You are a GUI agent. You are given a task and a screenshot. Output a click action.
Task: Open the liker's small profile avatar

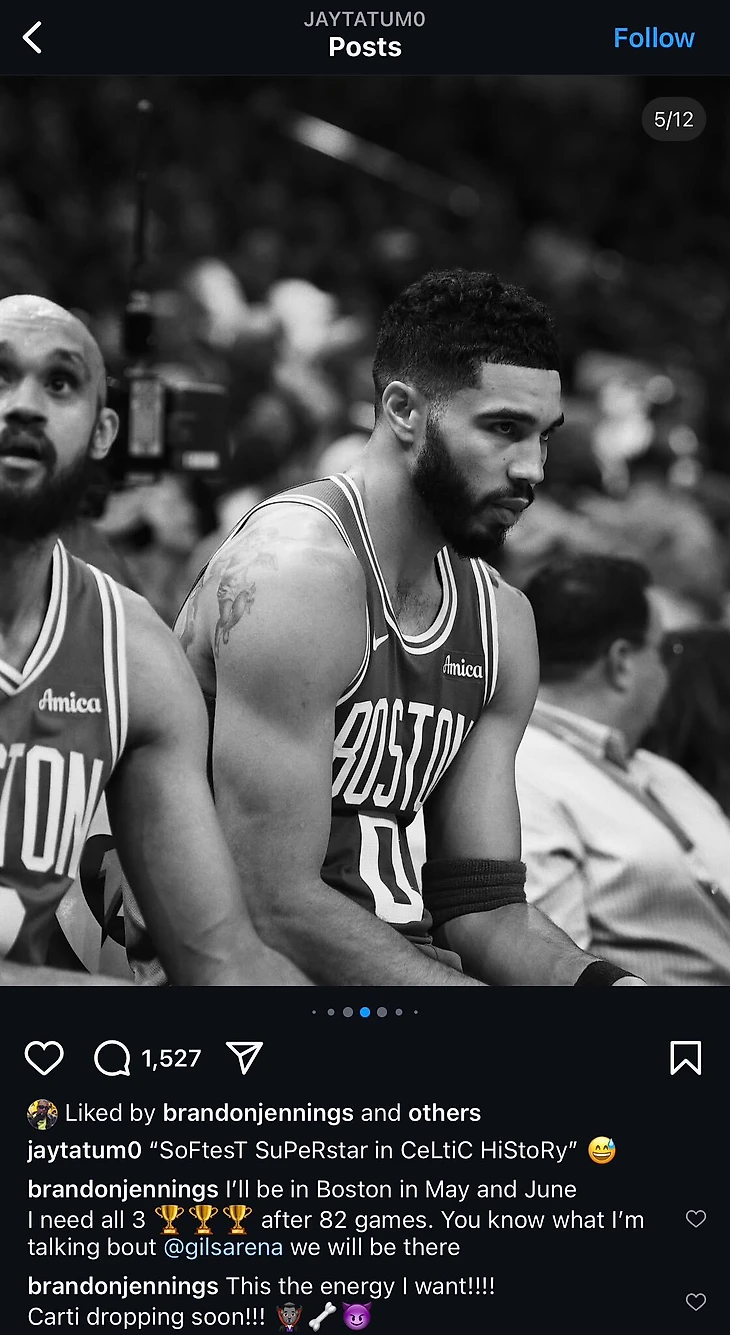(42, 1113)
